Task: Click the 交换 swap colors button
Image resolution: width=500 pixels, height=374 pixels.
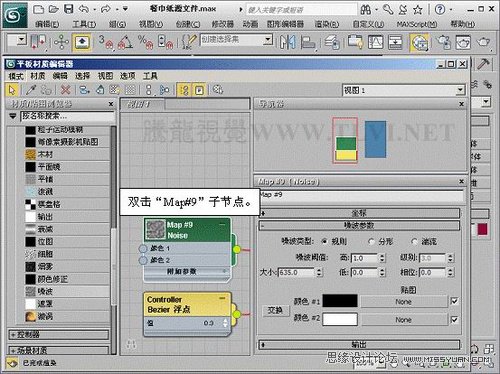Action: tap(275, 310)
